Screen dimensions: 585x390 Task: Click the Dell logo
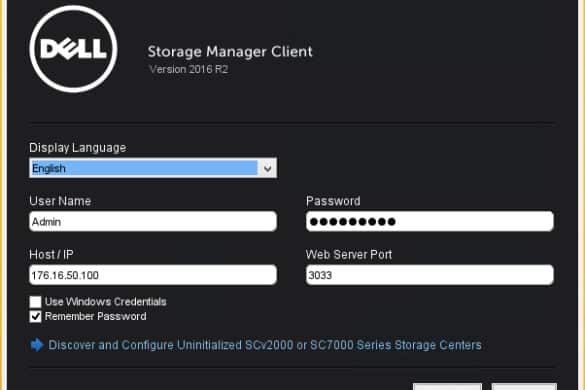tap(73, 49)
